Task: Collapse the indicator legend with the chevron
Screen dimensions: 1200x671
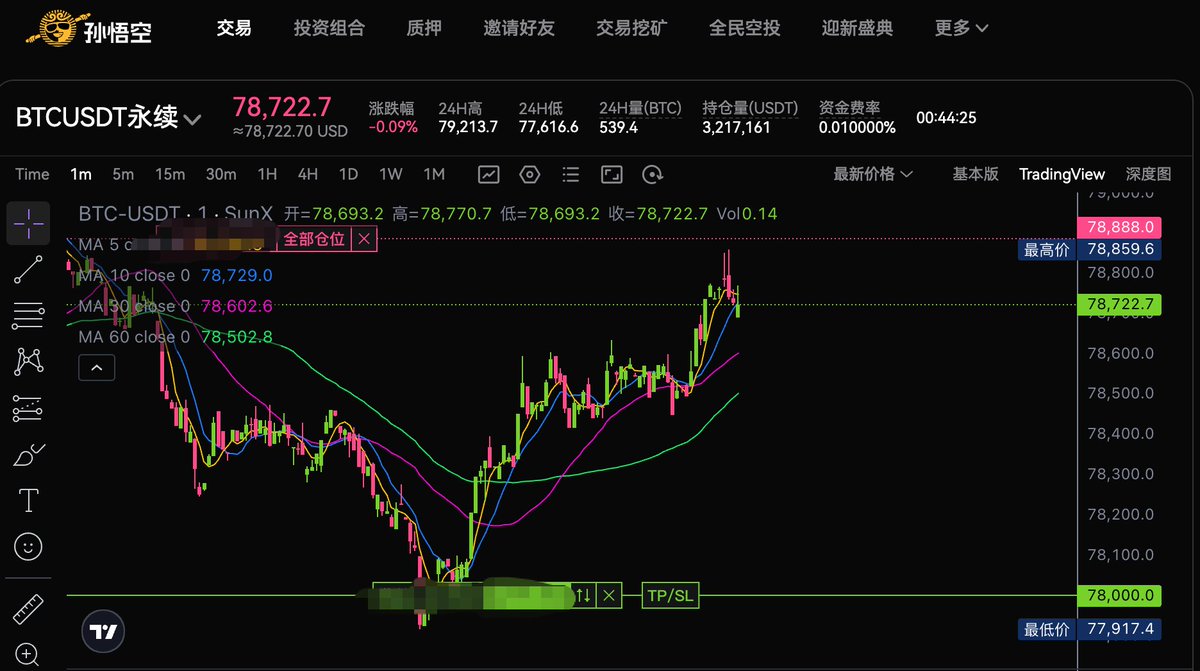Action: pyautogui.click(x=97, y=368)
